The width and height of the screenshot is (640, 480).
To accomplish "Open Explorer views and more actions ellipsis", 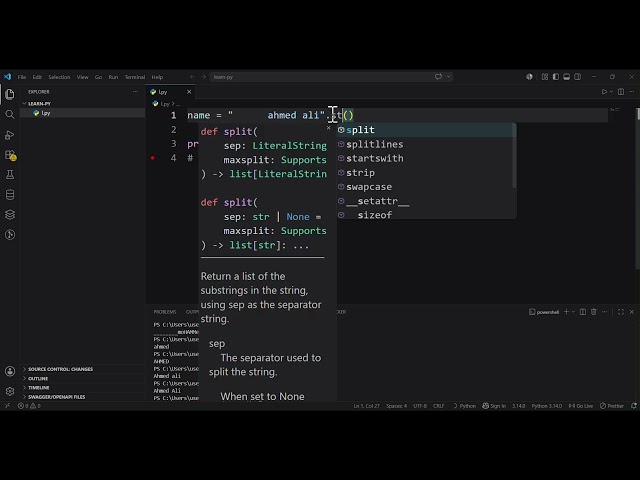I will (135, 92).
